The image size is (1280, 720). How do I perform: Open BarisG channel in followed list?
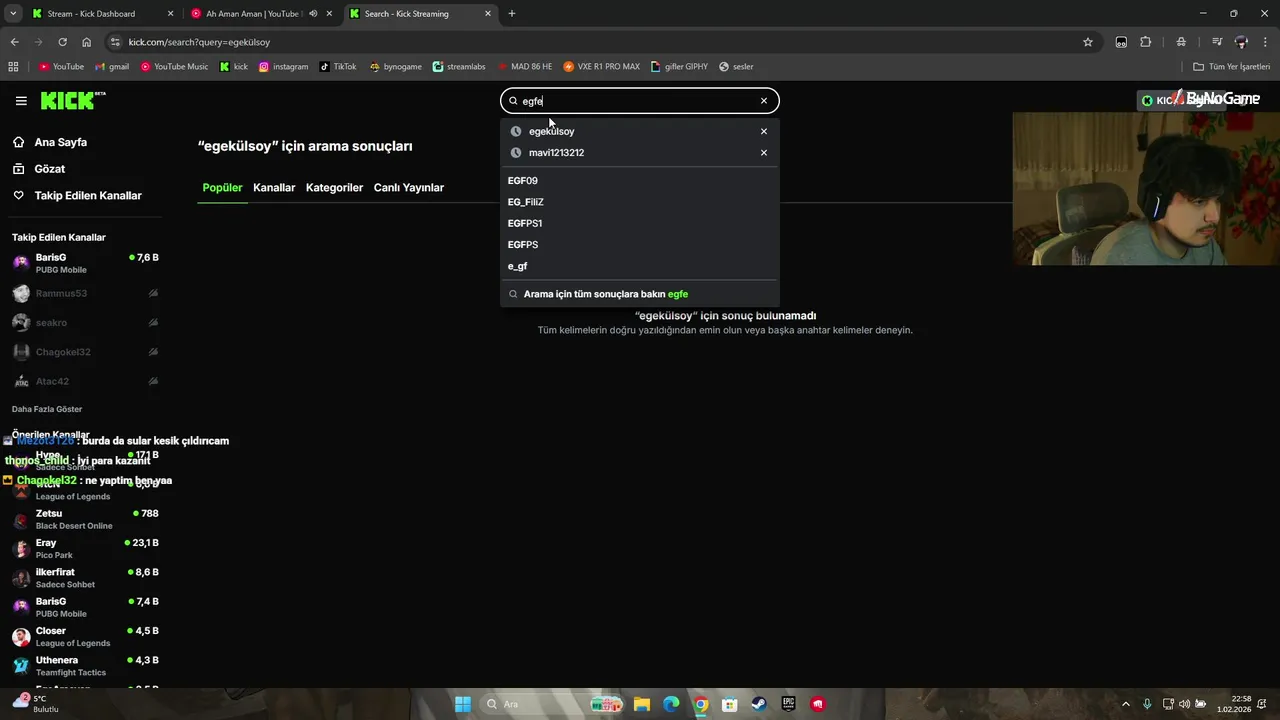point(85,264)
